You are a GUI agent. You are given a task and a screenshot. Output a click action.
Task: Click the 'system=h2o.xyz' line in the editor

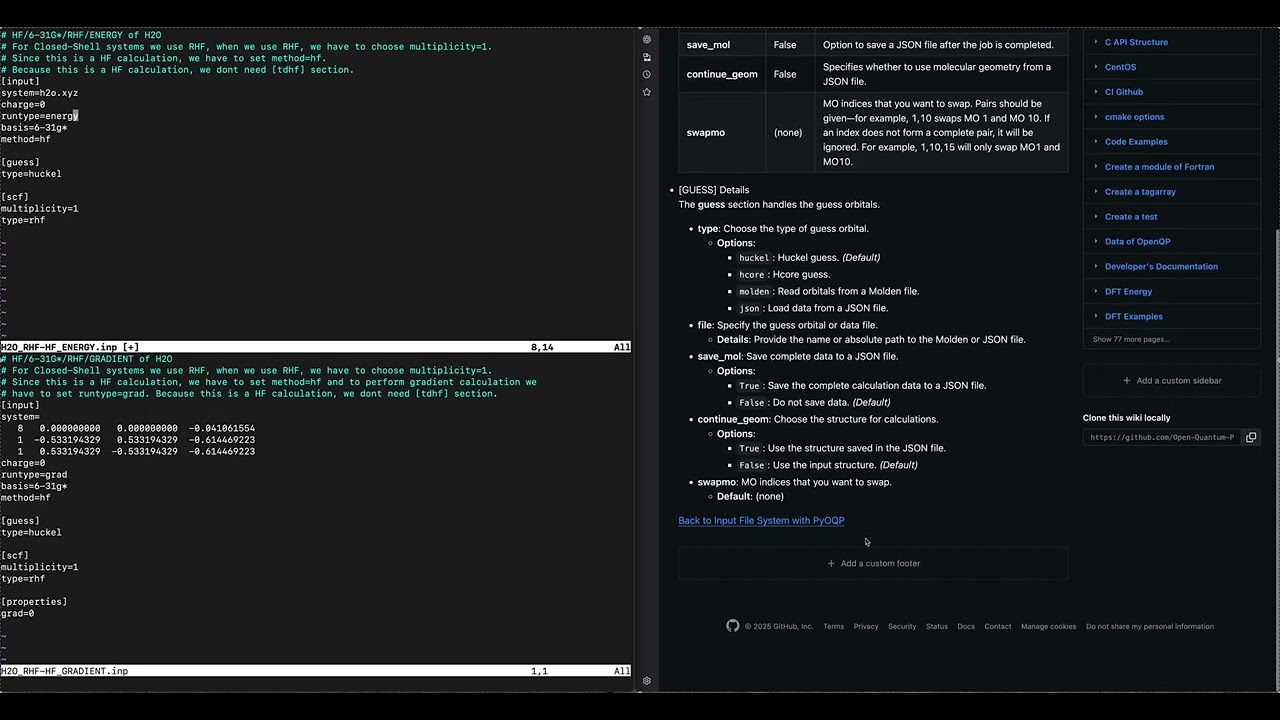pos(39,93)
